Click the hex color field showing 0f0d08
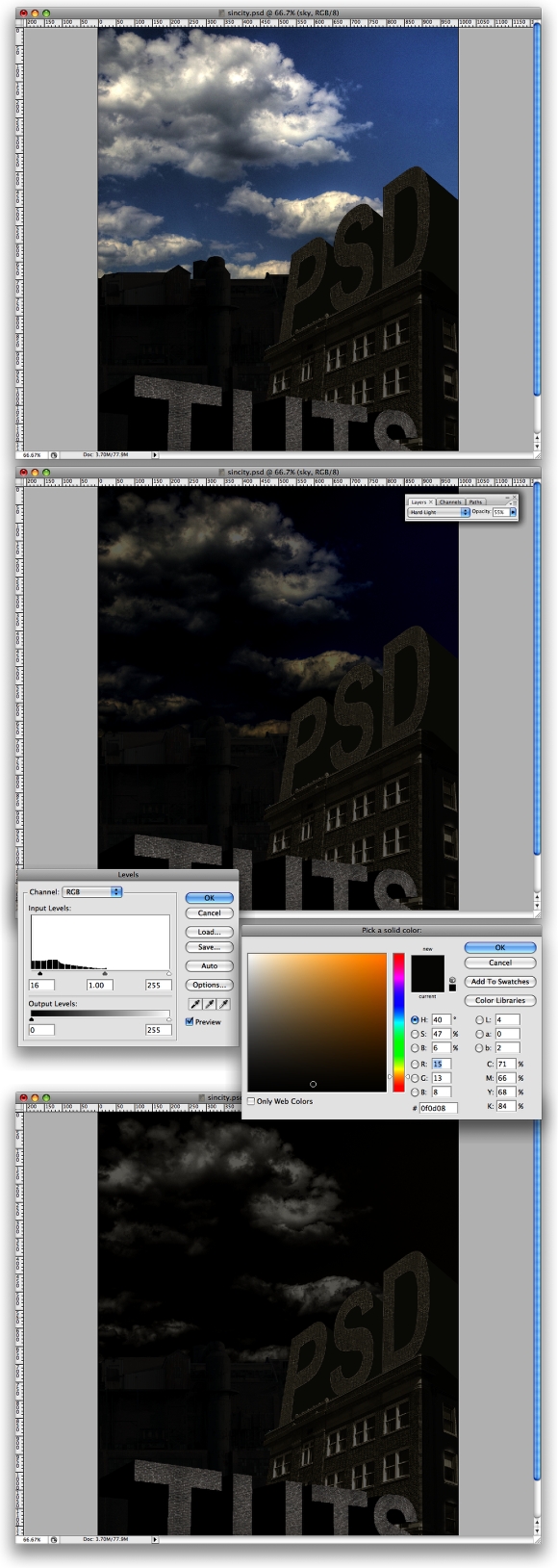The image size is (558, 1568). pos(438,1108)
